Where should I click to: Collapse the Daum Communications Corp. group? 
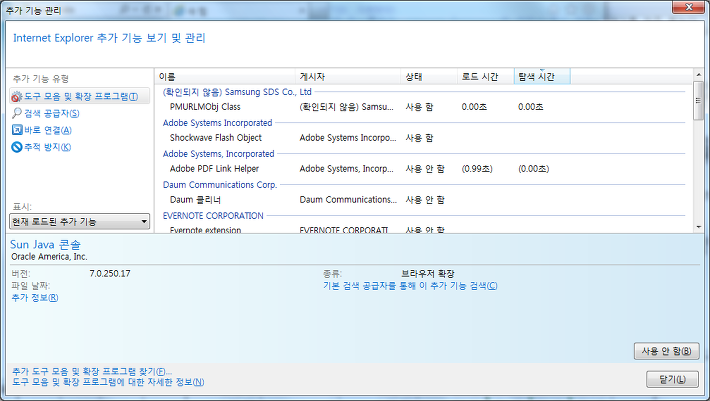(220, 185)
